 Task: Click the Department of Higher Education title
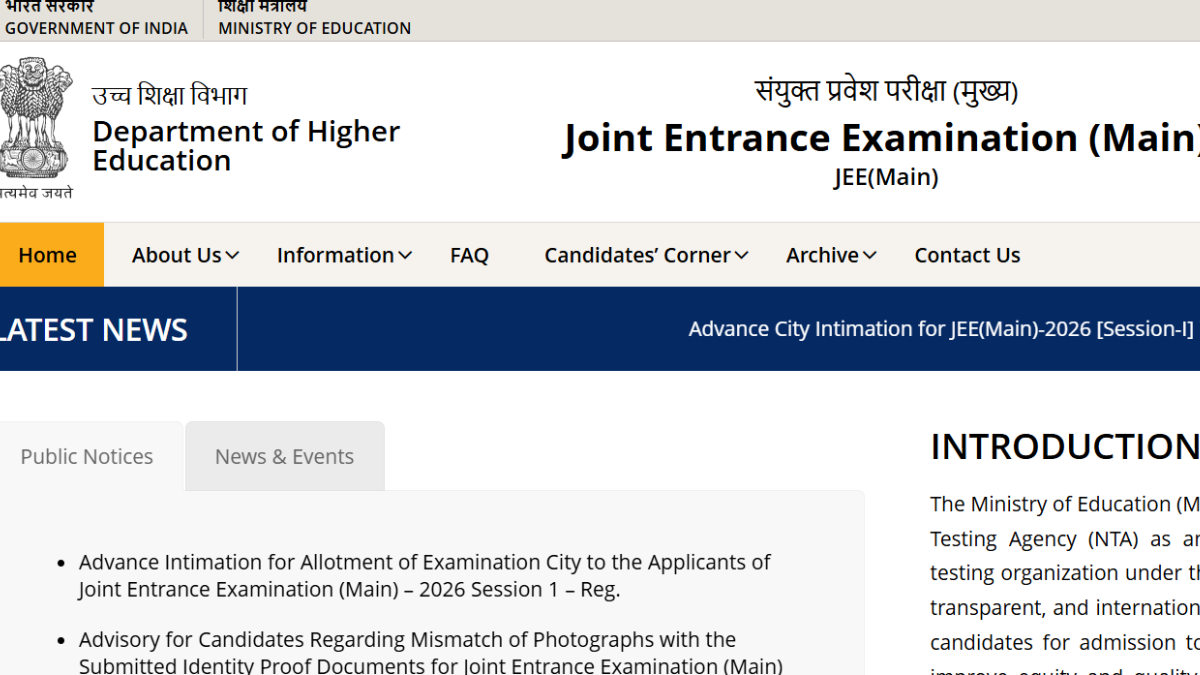245,146
